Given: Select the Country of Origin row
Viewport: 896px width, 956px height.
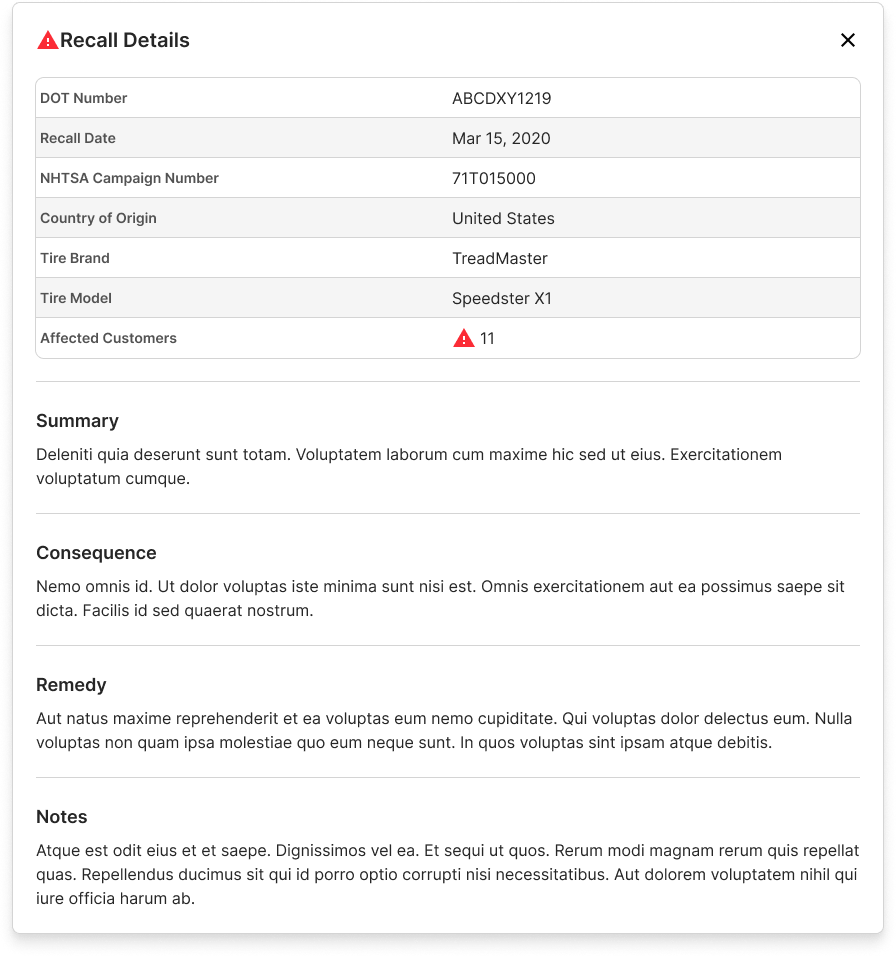Looking at the screenshot, I should pyautogui.click(x=448, y=218).
